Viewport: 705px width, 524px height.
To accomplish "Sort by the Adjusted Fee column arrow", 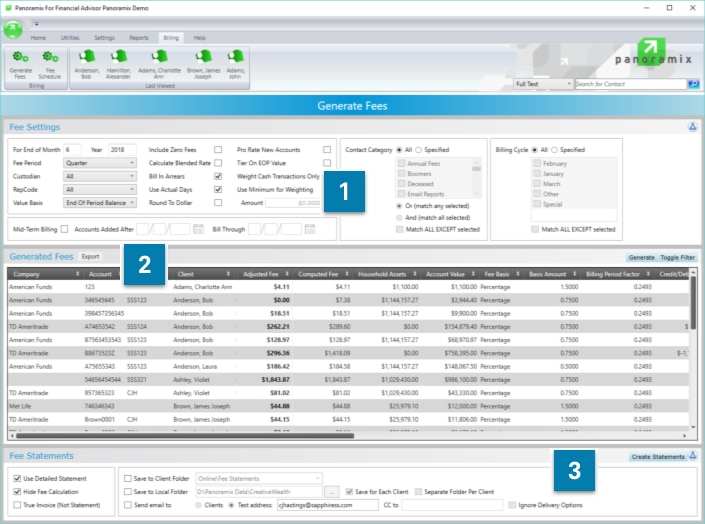I will (287, 274).
